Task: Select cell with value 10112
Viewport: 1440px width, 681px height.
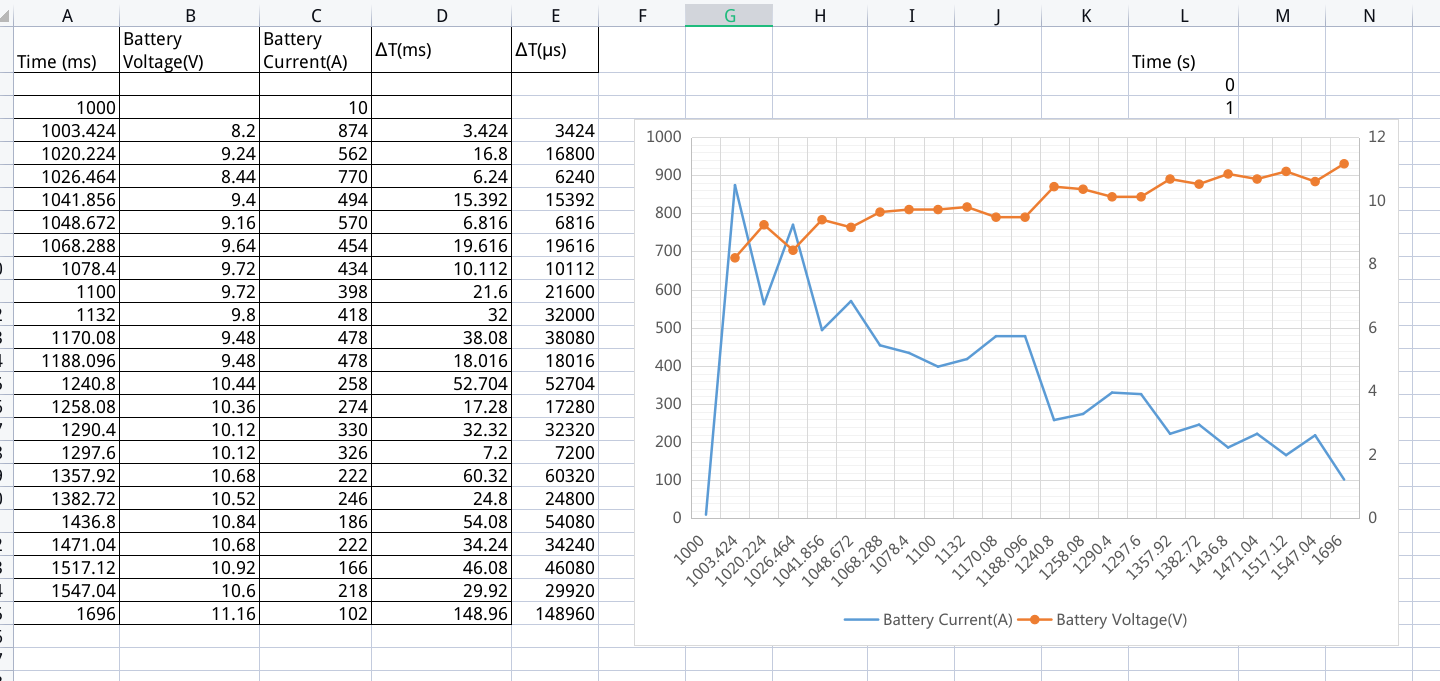Action: (555, 268)
